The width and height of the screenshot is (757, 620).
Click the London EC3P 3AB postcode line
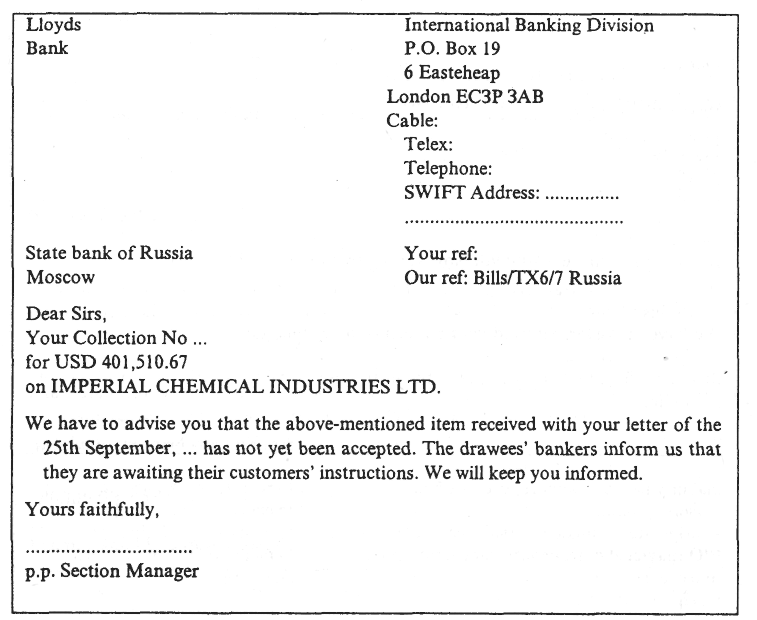coord(465,97)
